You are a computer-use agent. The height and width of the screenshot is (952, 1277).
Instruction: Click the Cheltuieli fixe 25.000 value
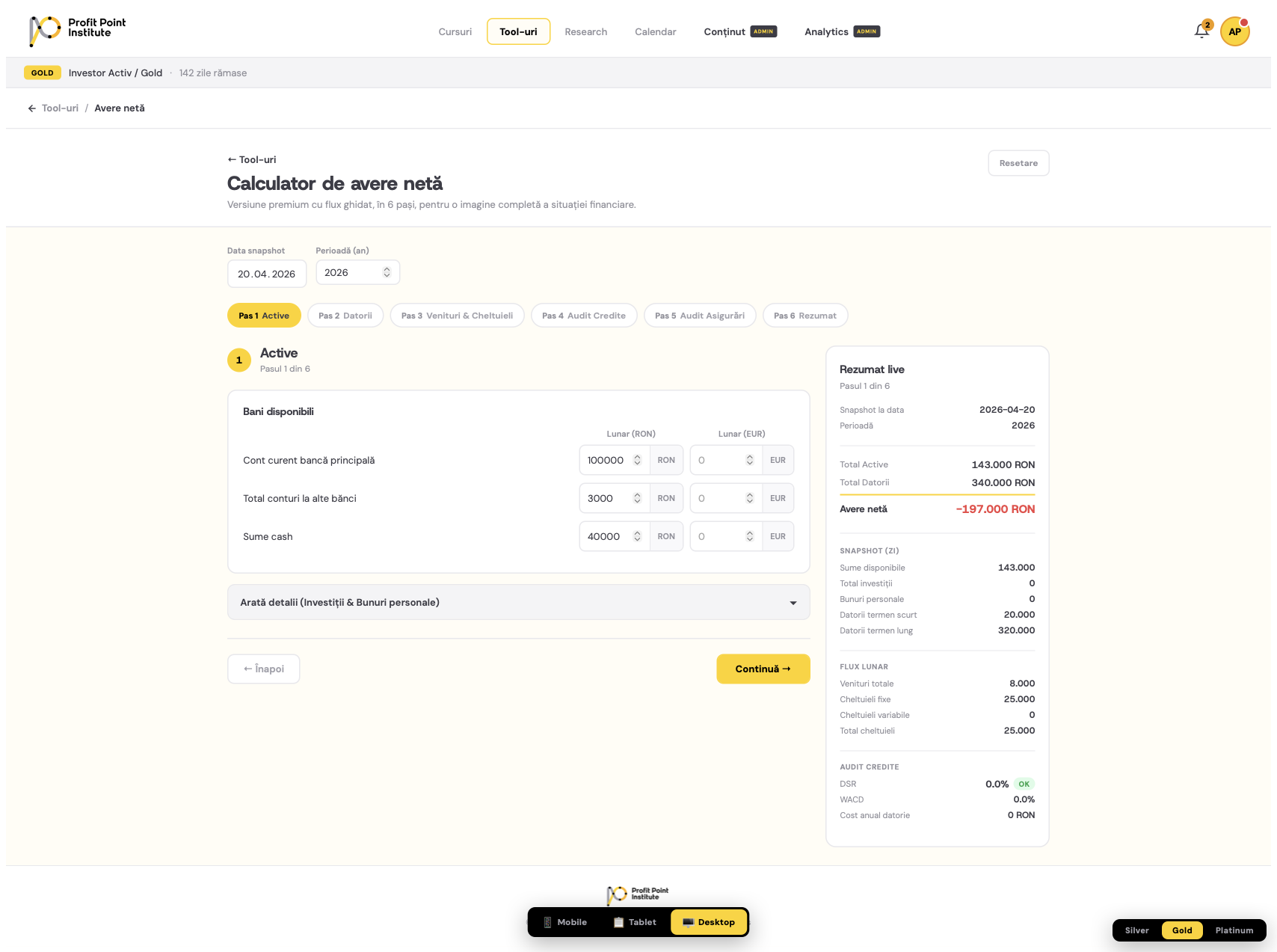[x=1019, y=699]
